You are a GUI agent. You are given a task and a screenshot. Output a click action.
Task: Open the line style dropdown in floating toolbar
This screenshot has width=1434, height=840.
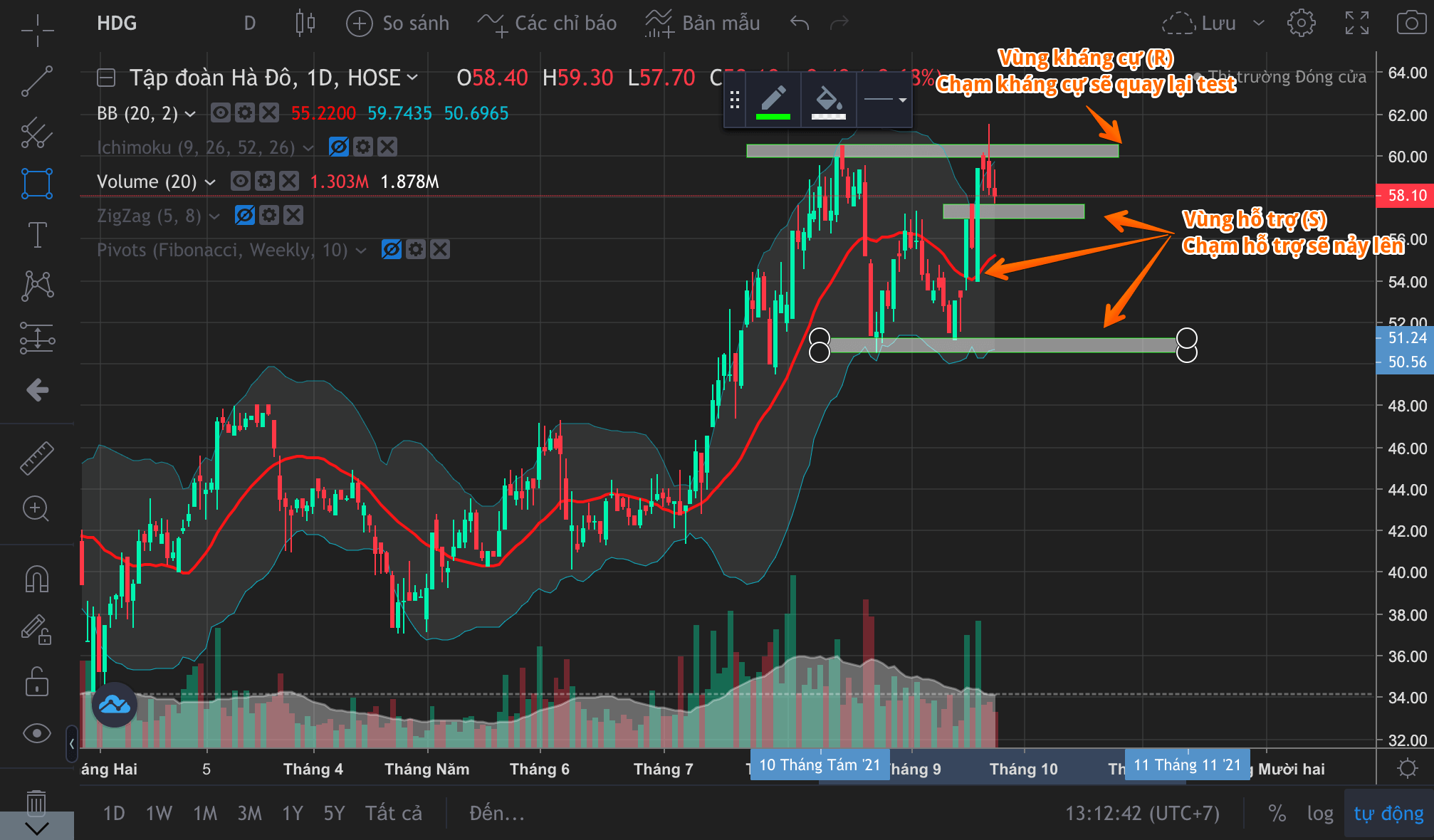(x=885, y=100)
